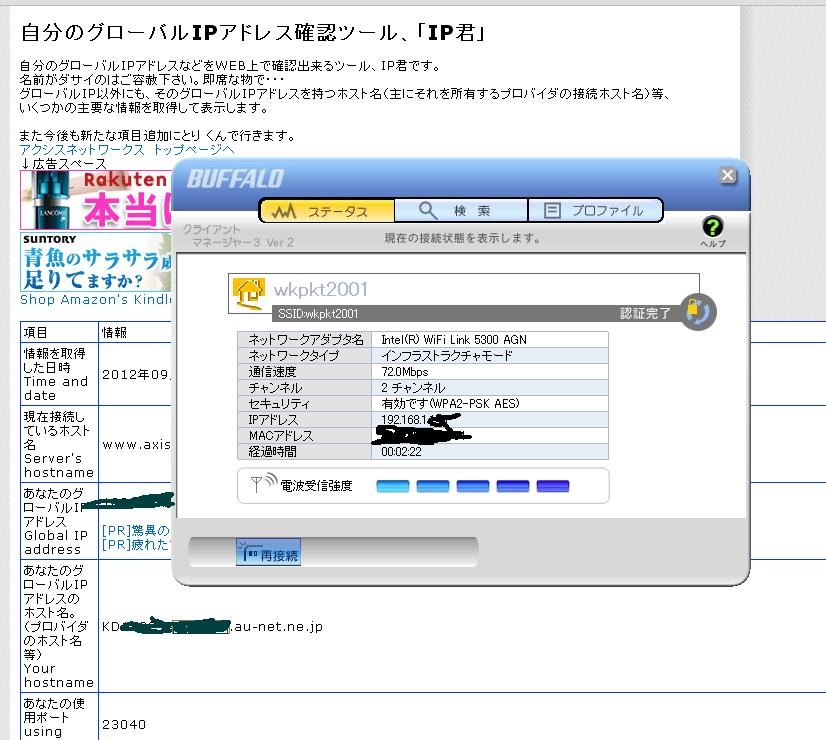Viewport: 826px width, 740px height.
Task: Click the wkpkt2001 profile name
Action: 320,289
